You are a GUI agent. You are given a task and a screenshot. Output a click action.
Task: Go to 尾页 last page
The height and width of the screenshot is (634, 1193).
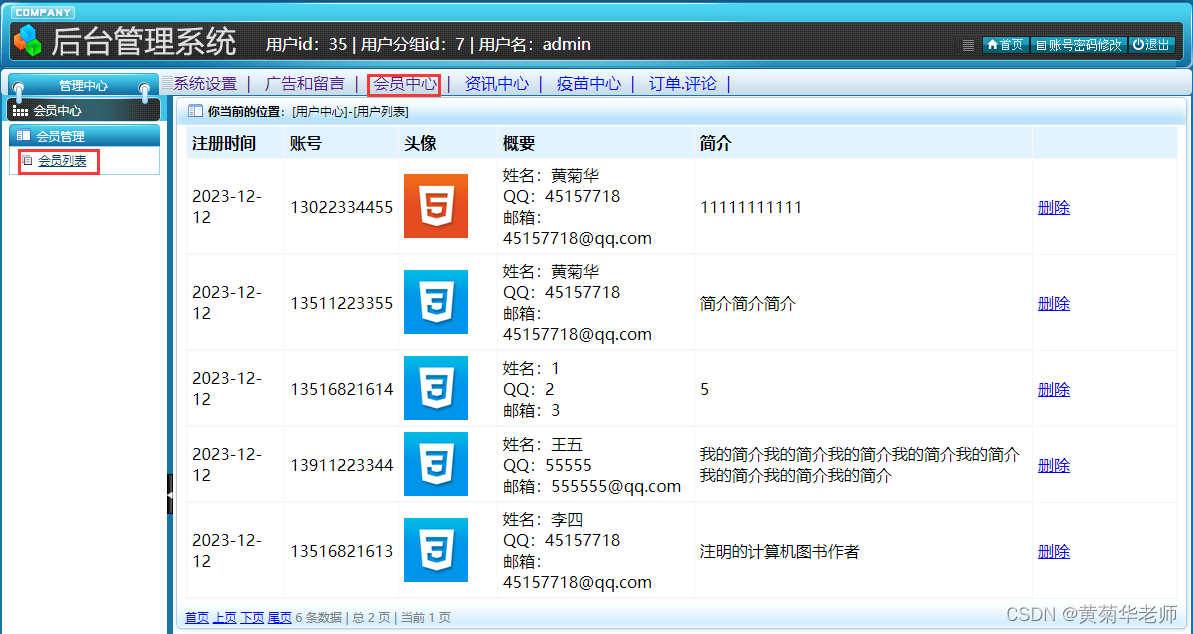pyautogui.click(x=279, y=617)
